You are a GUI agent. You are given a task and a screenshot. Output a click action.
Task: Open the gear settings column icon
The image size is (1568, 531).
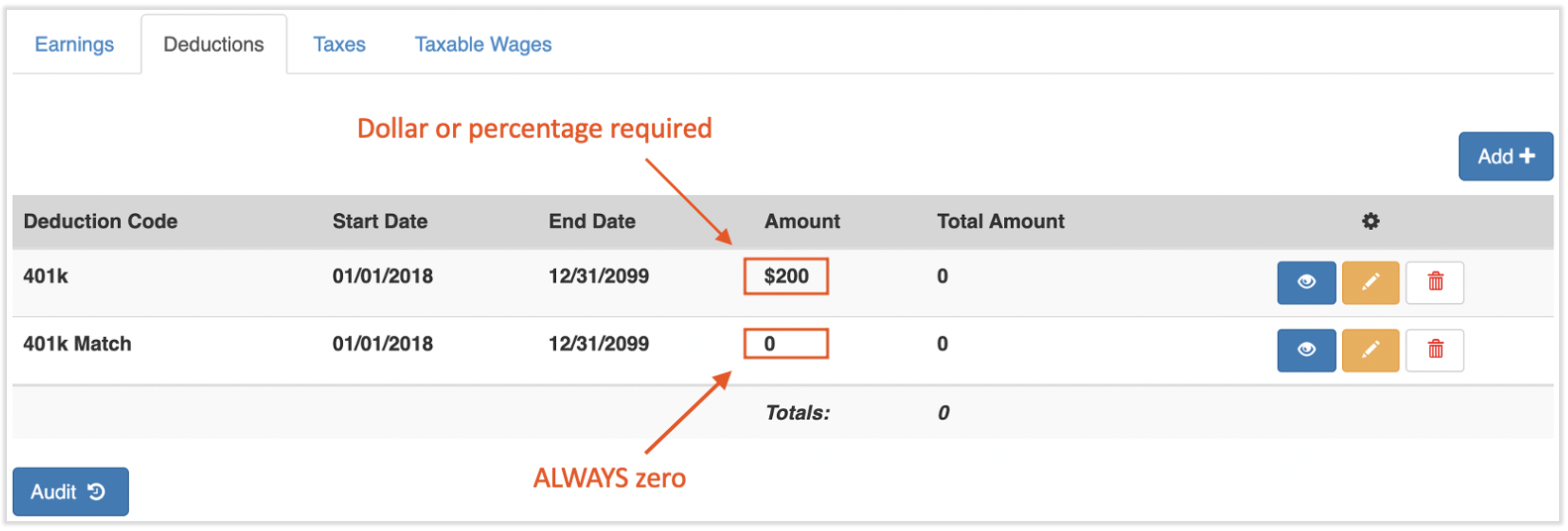pos(1370,222)
